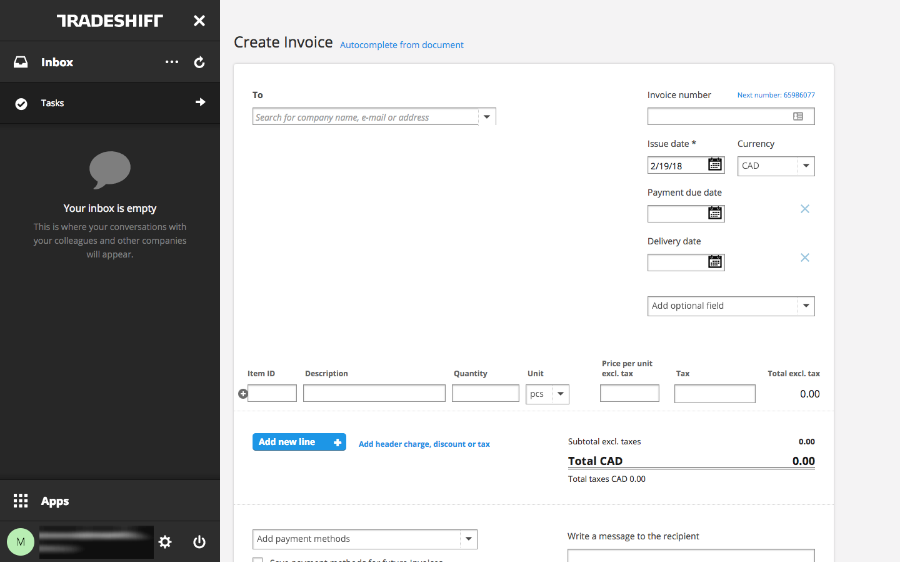Click the Subtotal excl. taxes text
Image resolution: width=900 pixels, height=562 pixels.
point(604,442)
